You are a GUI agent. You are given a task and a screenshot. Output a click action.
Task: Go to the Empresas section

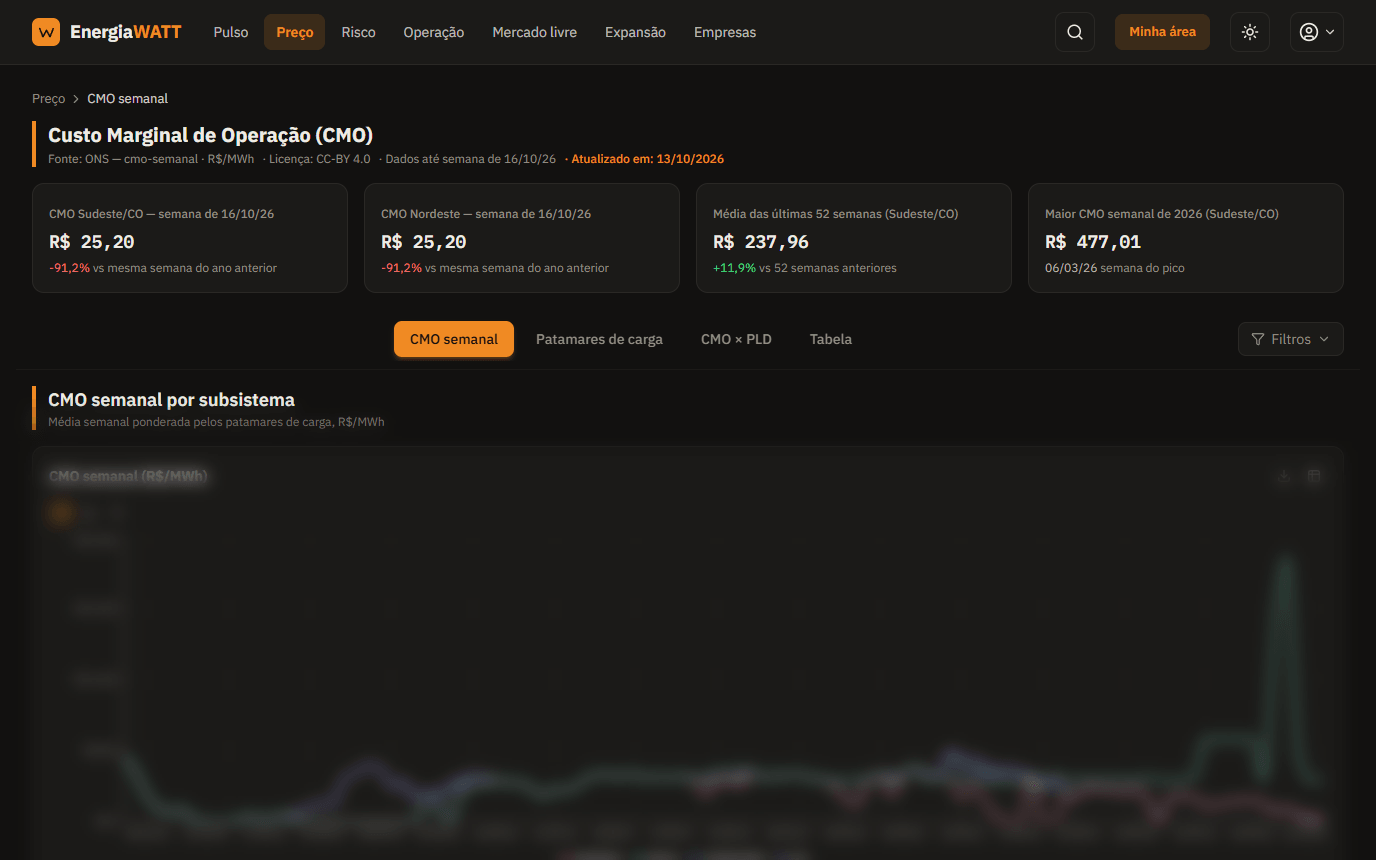click(725, 32)
